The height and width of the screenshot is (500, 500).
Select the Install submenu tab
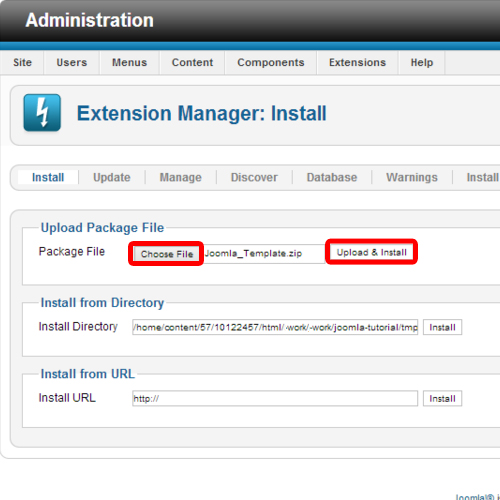click(48, 177)
